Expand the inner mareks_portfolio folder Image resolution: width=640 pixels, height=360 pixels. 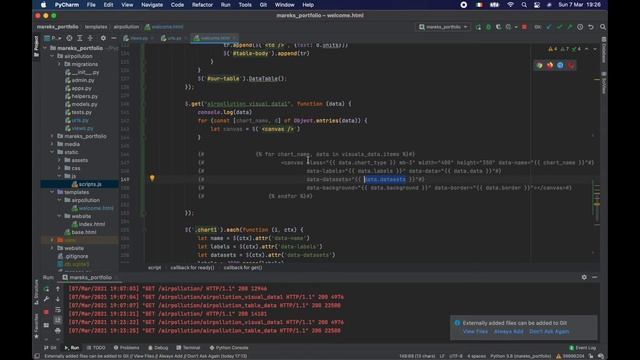click(52, 136)
